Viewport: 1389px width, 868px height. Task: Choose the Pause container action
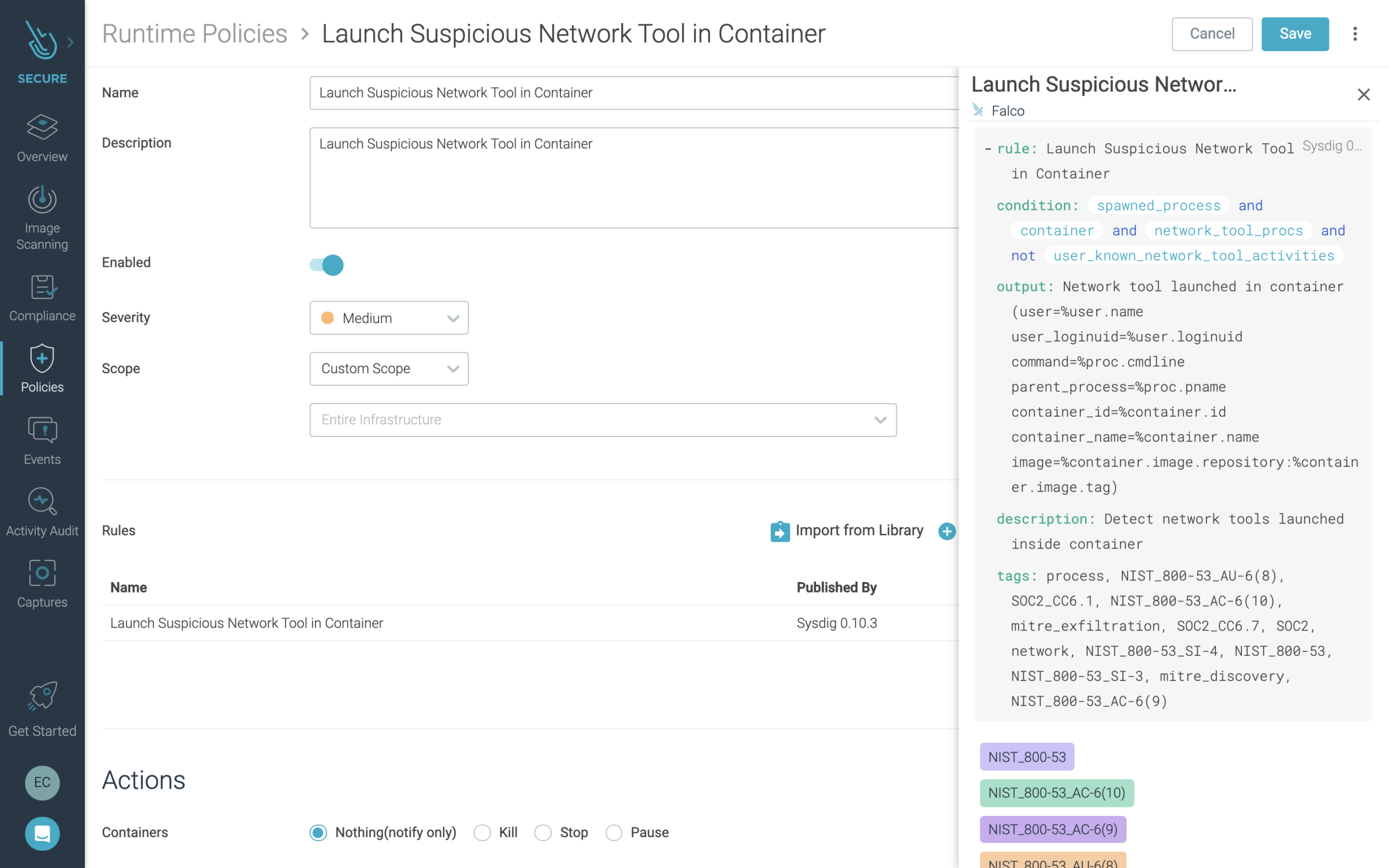tap(614, 832)
